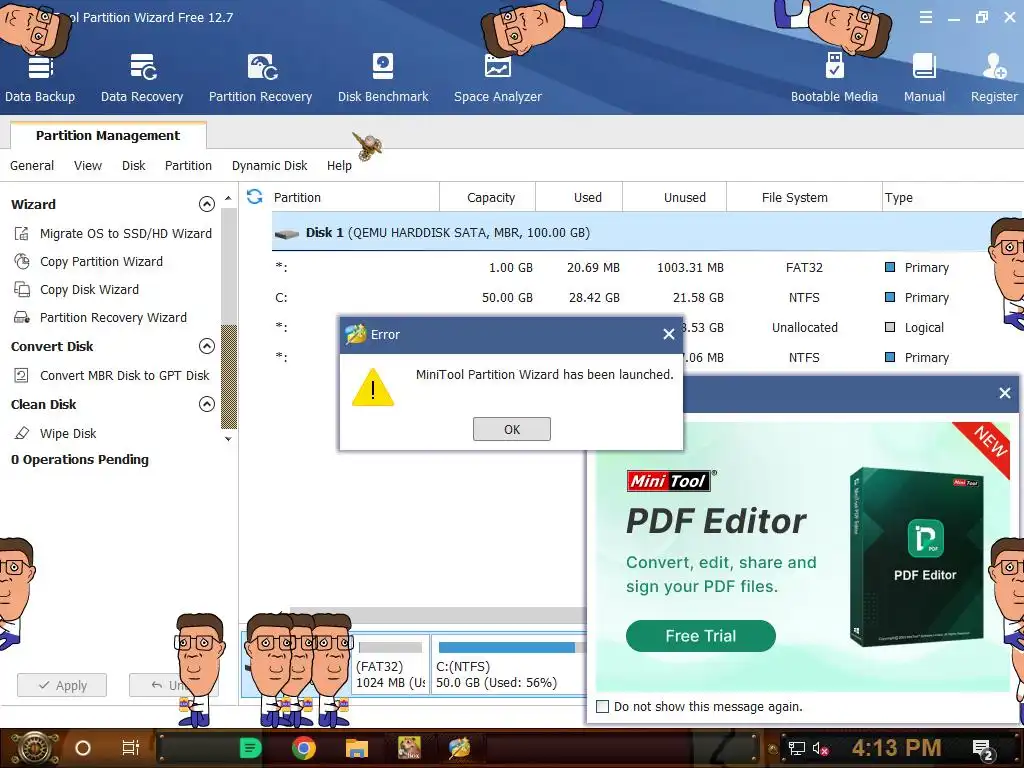
Task: Click the Free Trial button
Action: (x=701, y=635)
